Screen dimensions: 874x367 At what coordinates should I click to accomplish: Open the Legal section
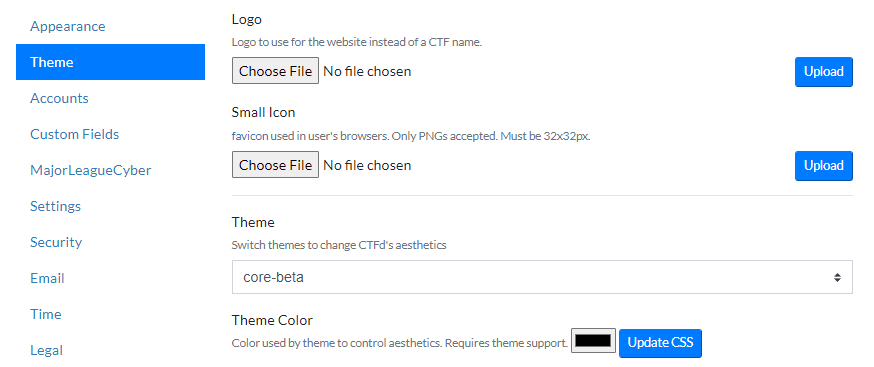tap(46, 350)
